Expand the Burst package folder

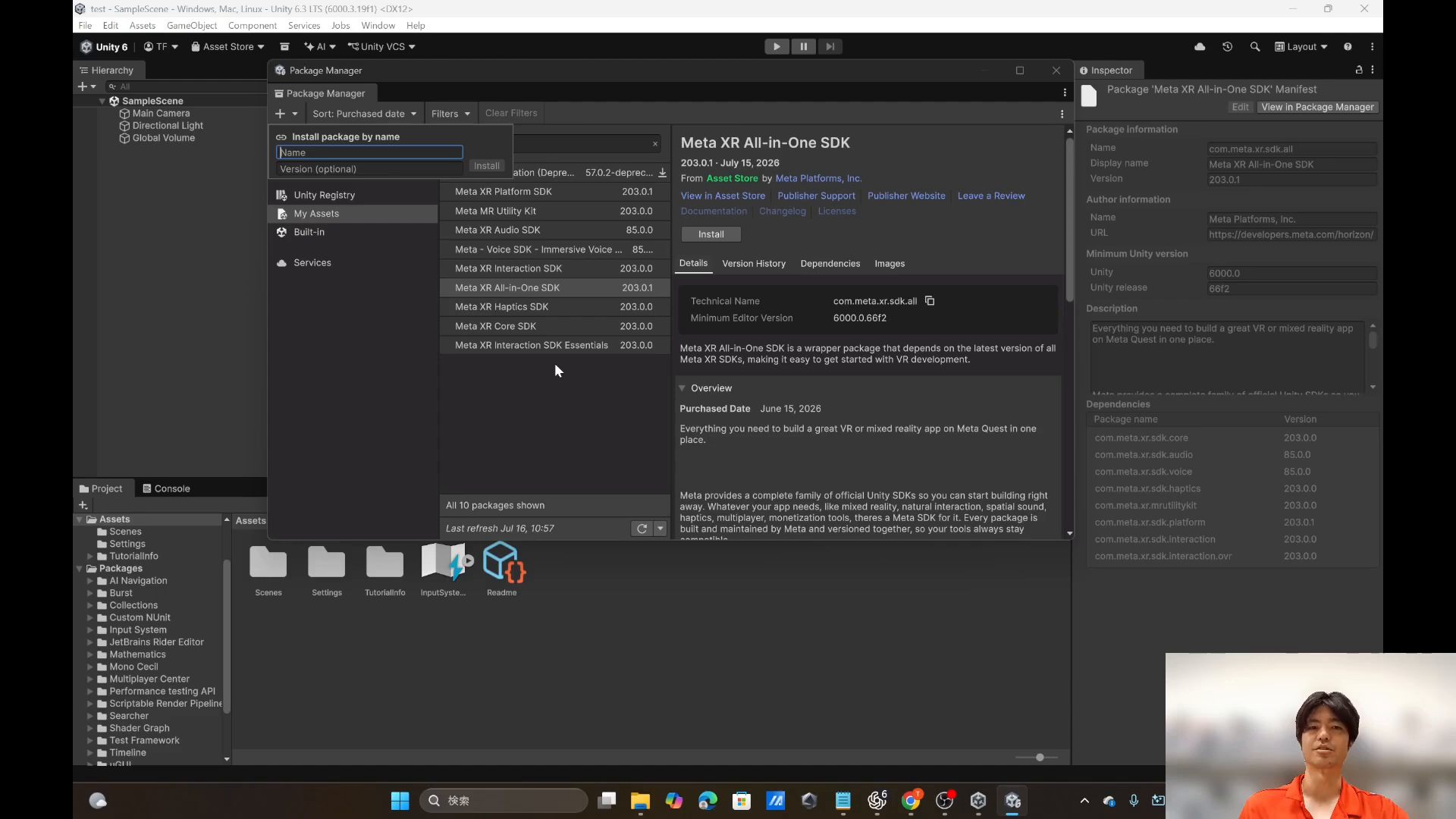coord(90,594)
